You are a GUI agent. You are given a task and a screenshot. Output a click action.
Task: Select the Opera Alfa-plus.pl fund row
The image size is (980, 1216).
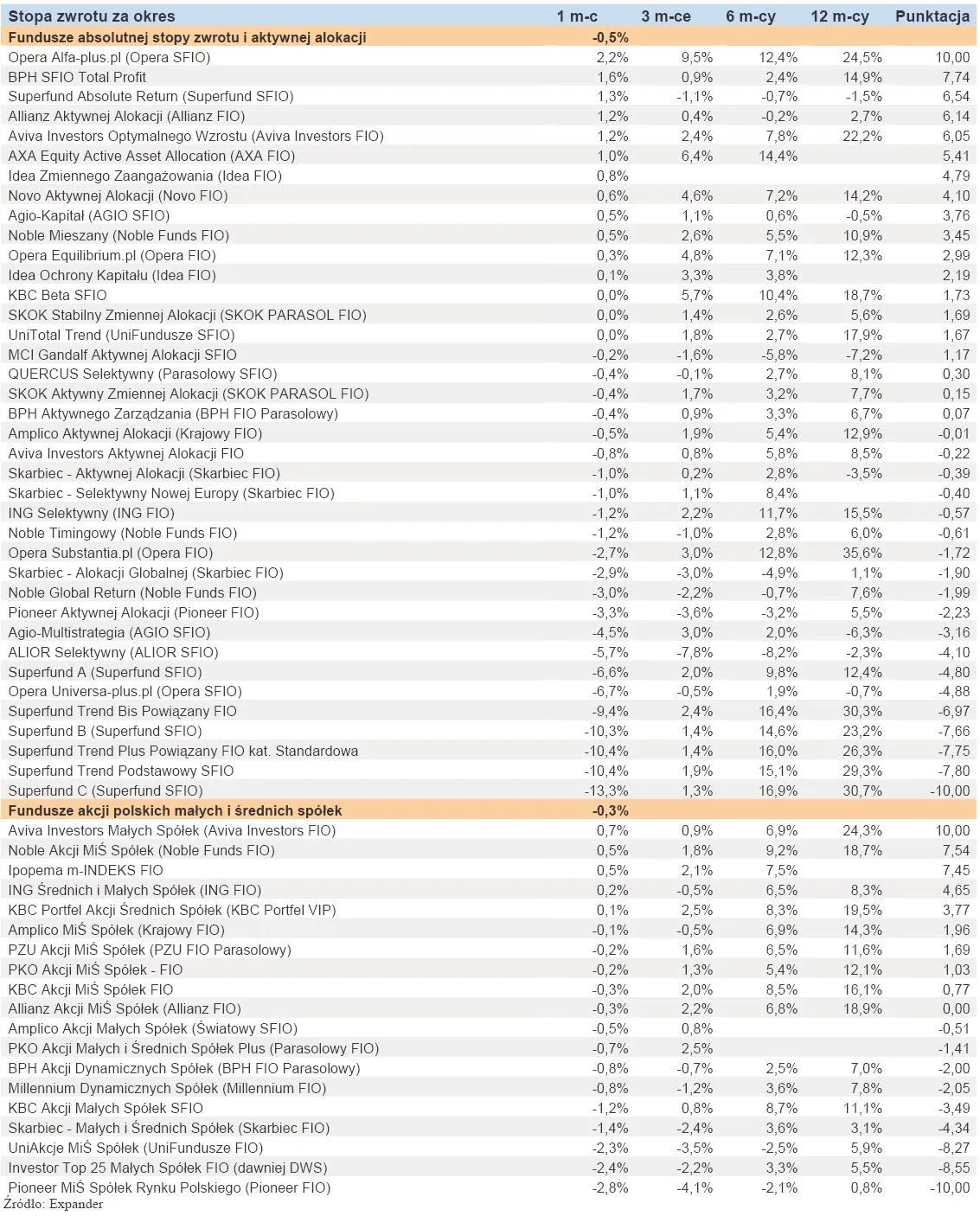click(x=490, y=57)
